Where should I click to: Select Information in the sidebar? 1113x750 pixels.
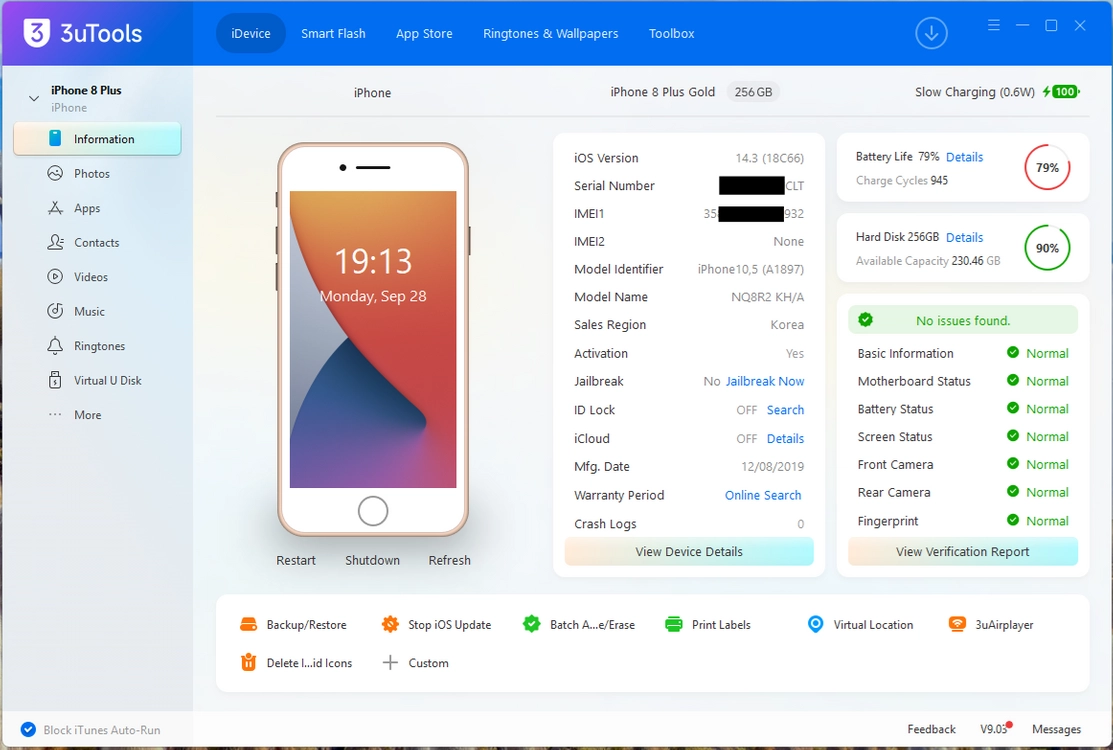click(x=97, y=139)
